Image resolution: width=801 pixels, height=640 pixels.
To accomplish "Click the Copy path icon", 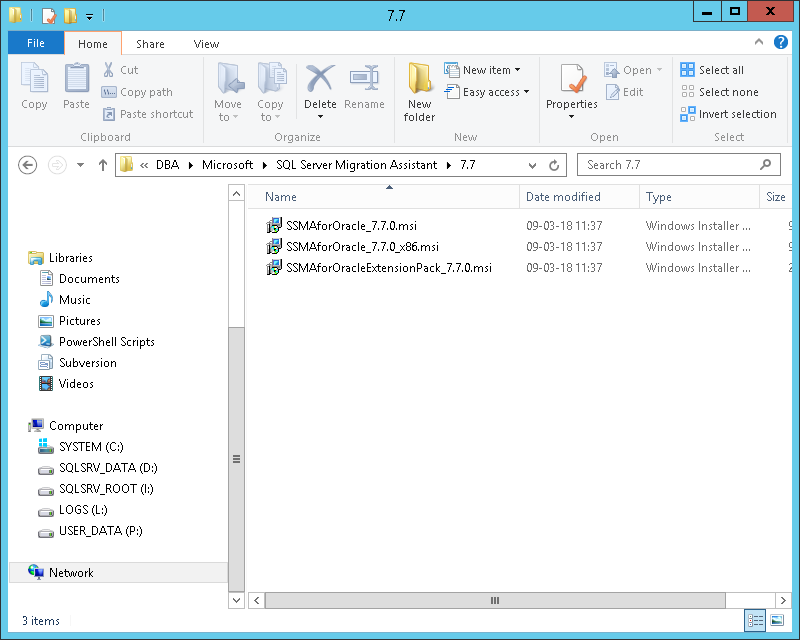I will point(109,92).
